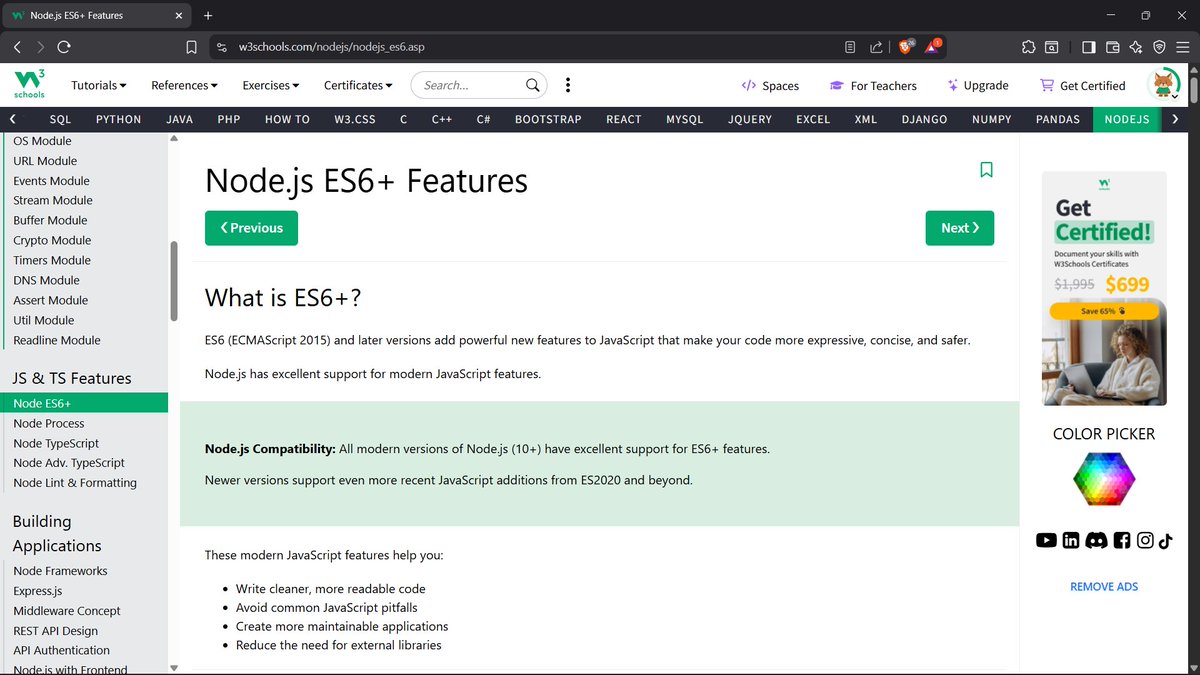This screenshot has width=1200, height=675.
Task: Open the Facebook social icon
Action: (x=1121, y=540)
